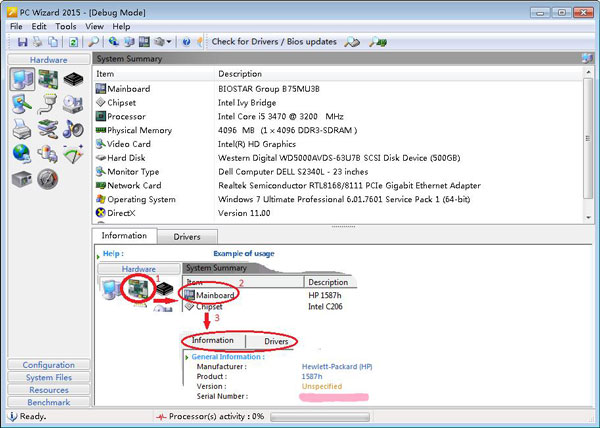Image resolution: width=600 pixels, height=428 pixels.
Task: Switch to the Drivers tab
Action: (187, 237)
